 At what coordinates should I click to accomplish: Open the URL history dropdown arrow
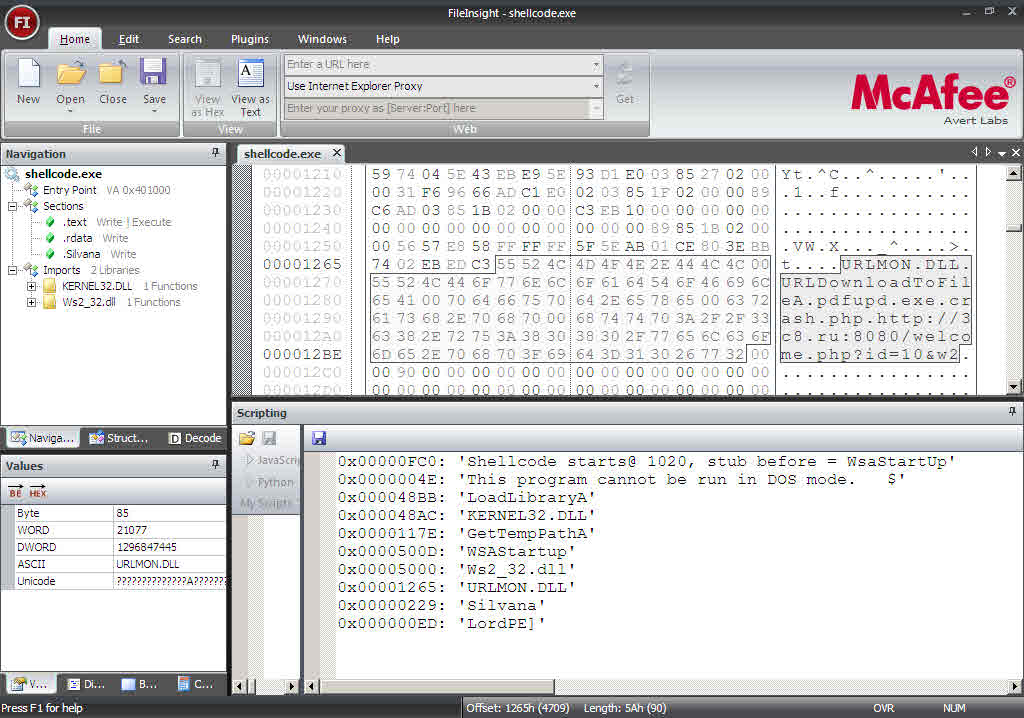pyautogui.click(x=596, y=65)
